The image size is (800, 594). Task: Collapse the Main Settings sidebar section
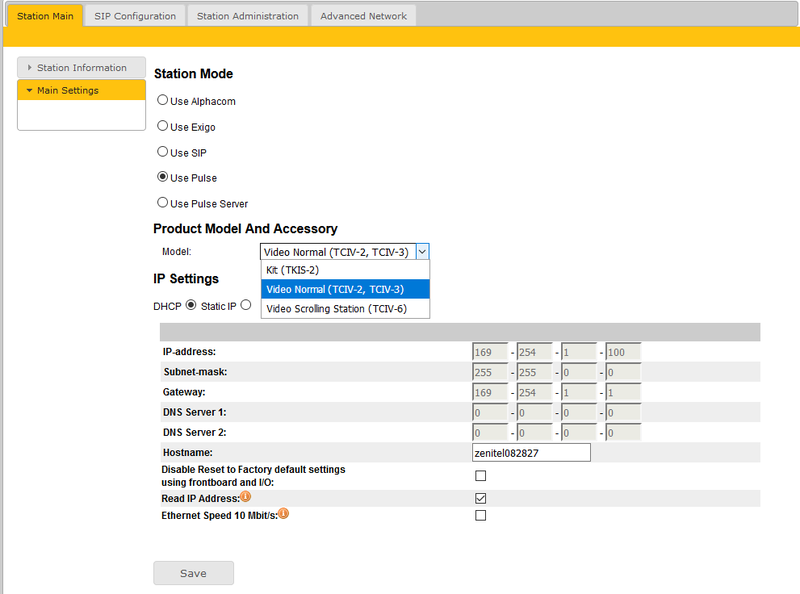(81, 90)
